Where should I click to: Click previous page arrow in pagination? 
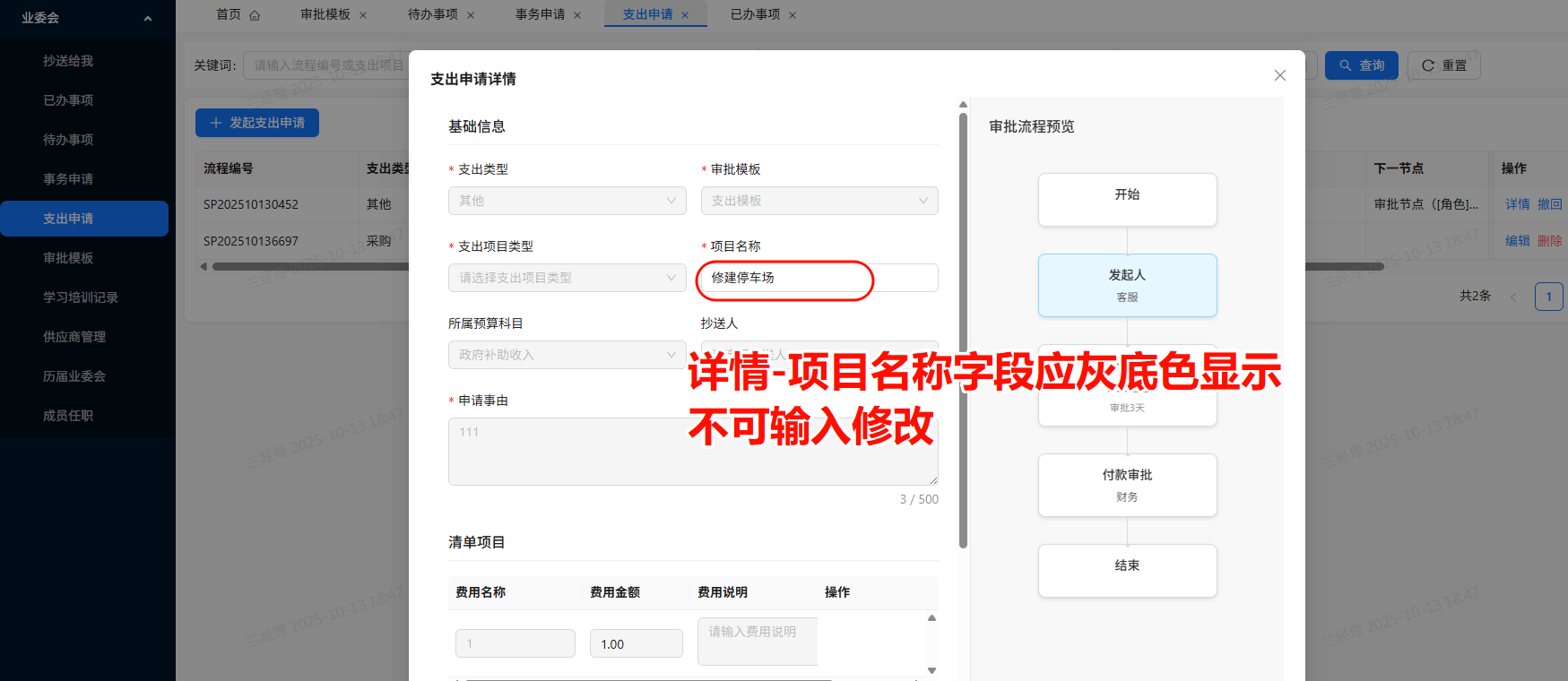click(1513, 297)
